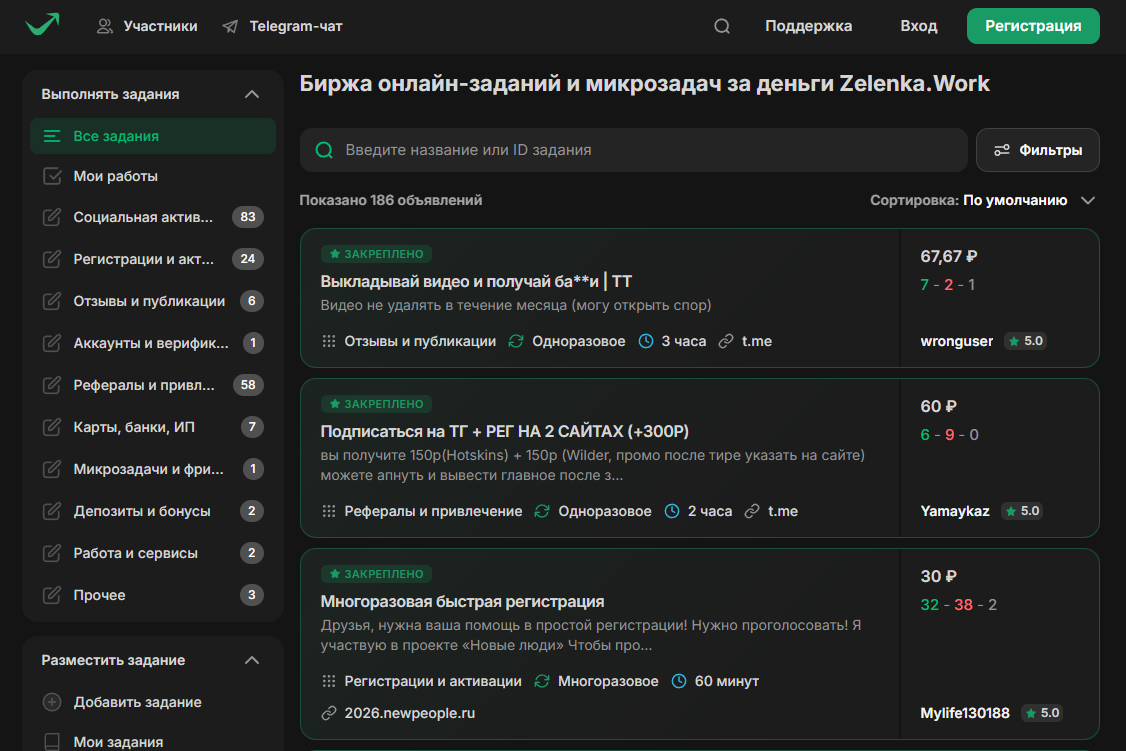Click t.me link on the 2 часа task
Screen dimensions: 1126x751
click(x=783, y=511)
